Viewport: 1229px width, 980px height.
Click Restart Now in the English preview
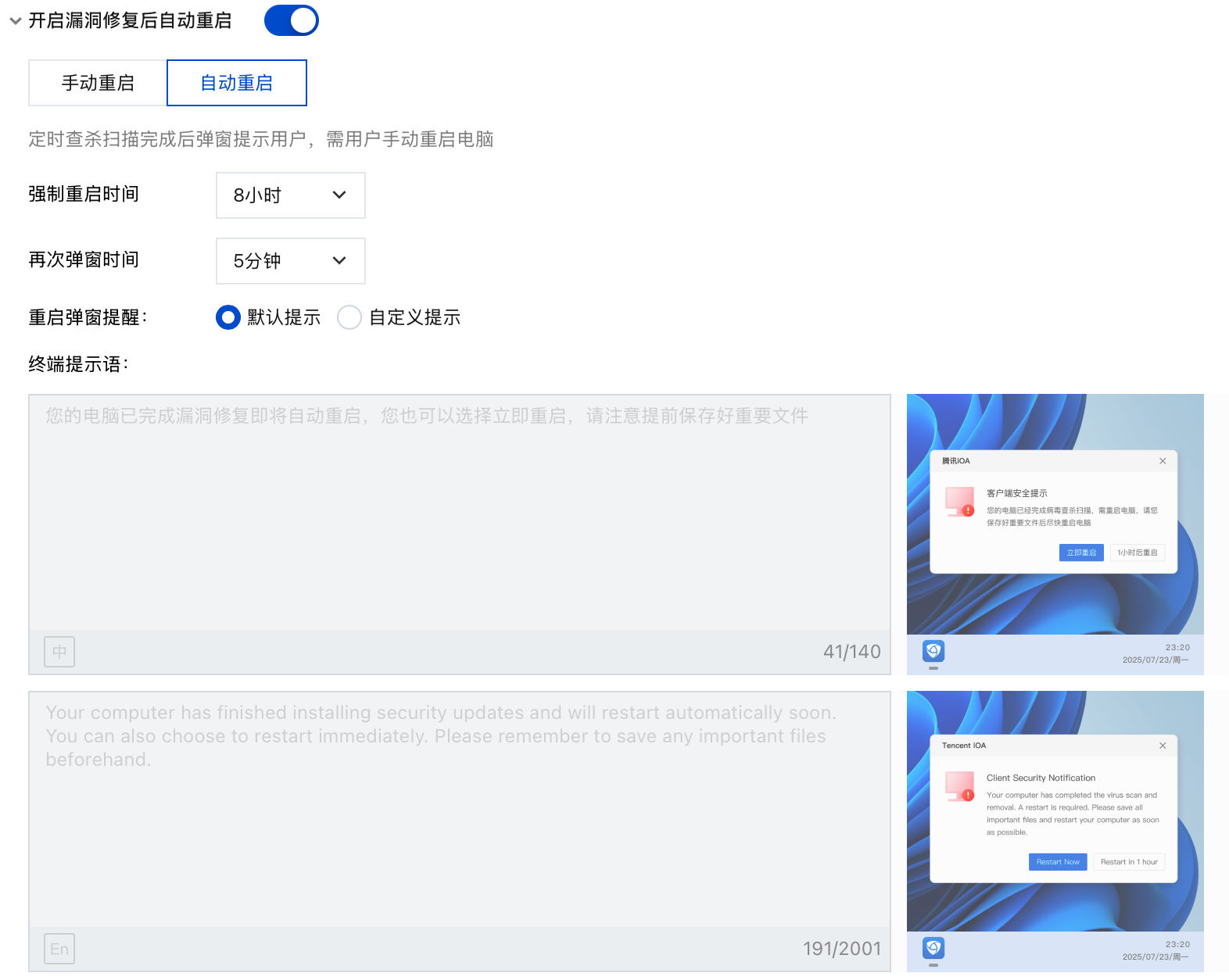pos(1058,862)
